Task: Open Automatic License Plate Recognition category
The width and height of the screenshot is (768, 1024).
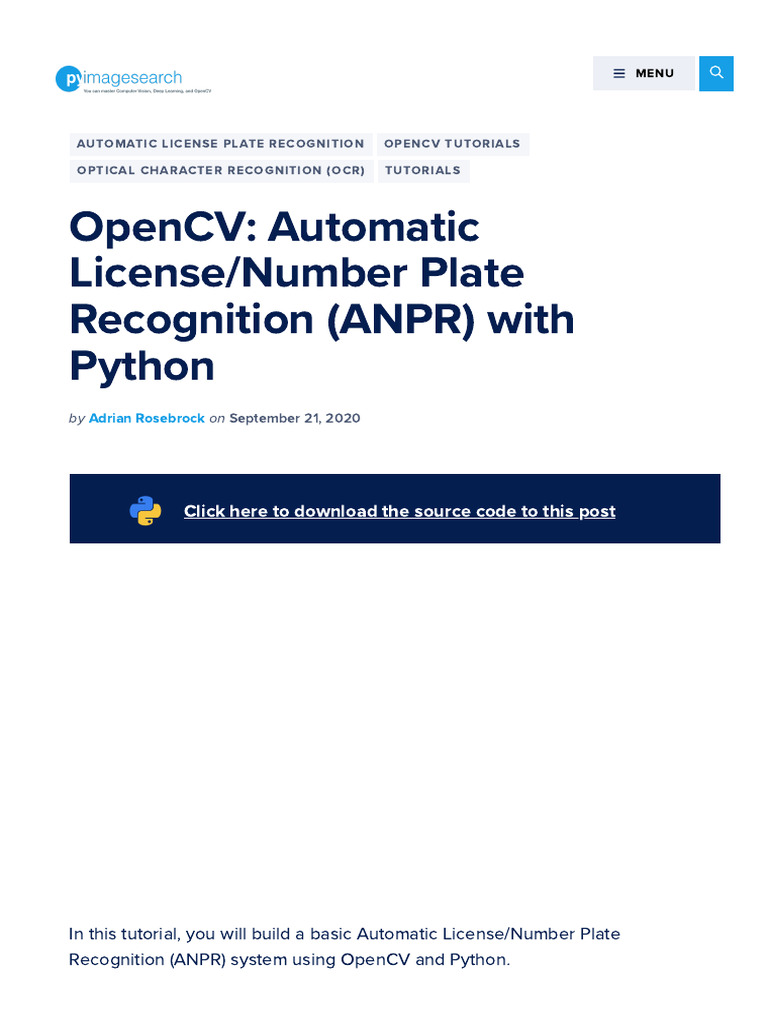Action: click(x=221, y=144)
